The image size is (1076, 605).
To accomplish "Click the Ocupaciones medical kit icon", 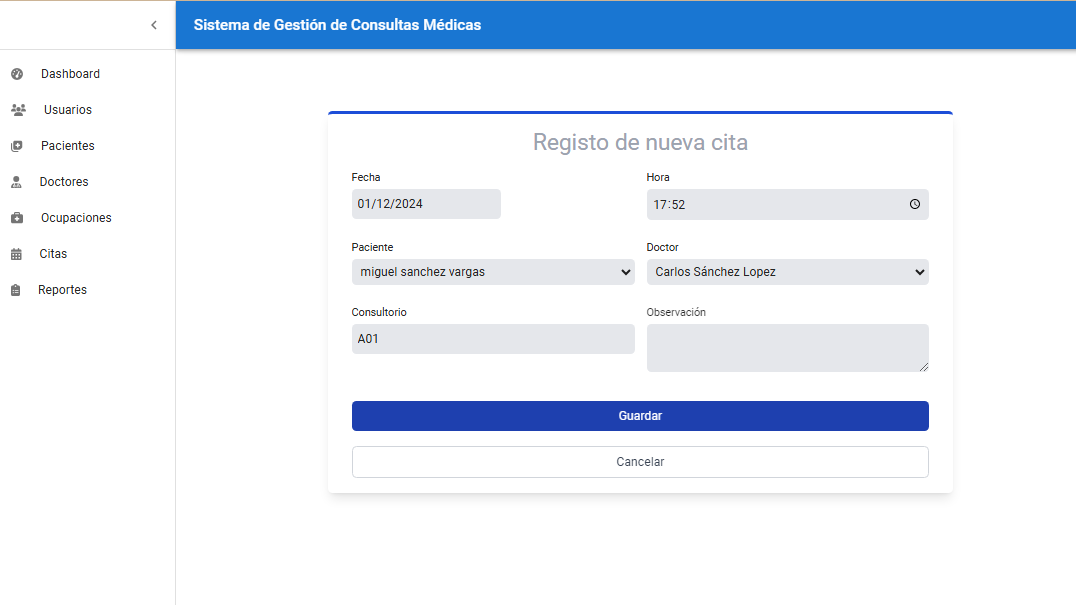I will pyautogui.click(x=17, y=218).
